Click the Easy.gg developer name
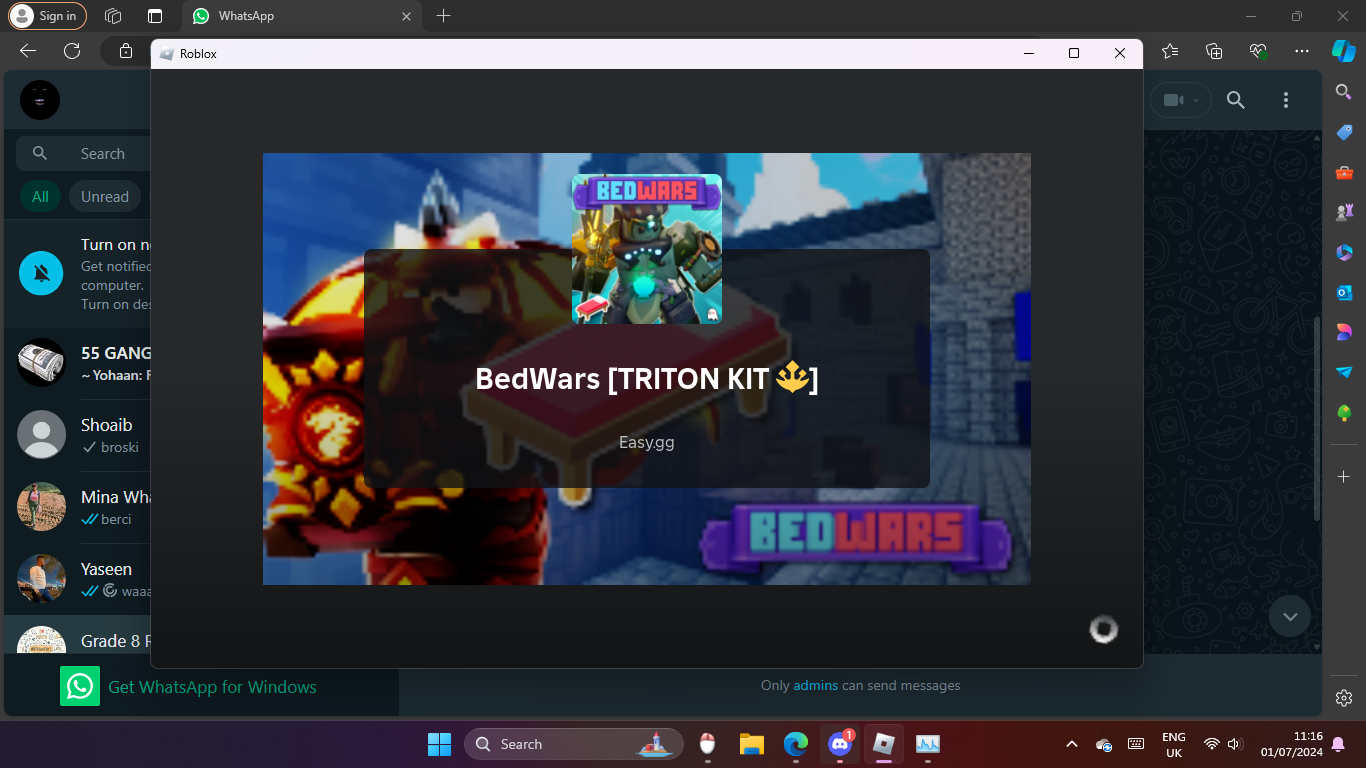The height and width of the screenshot is (768, 1366). pos(647,442)
